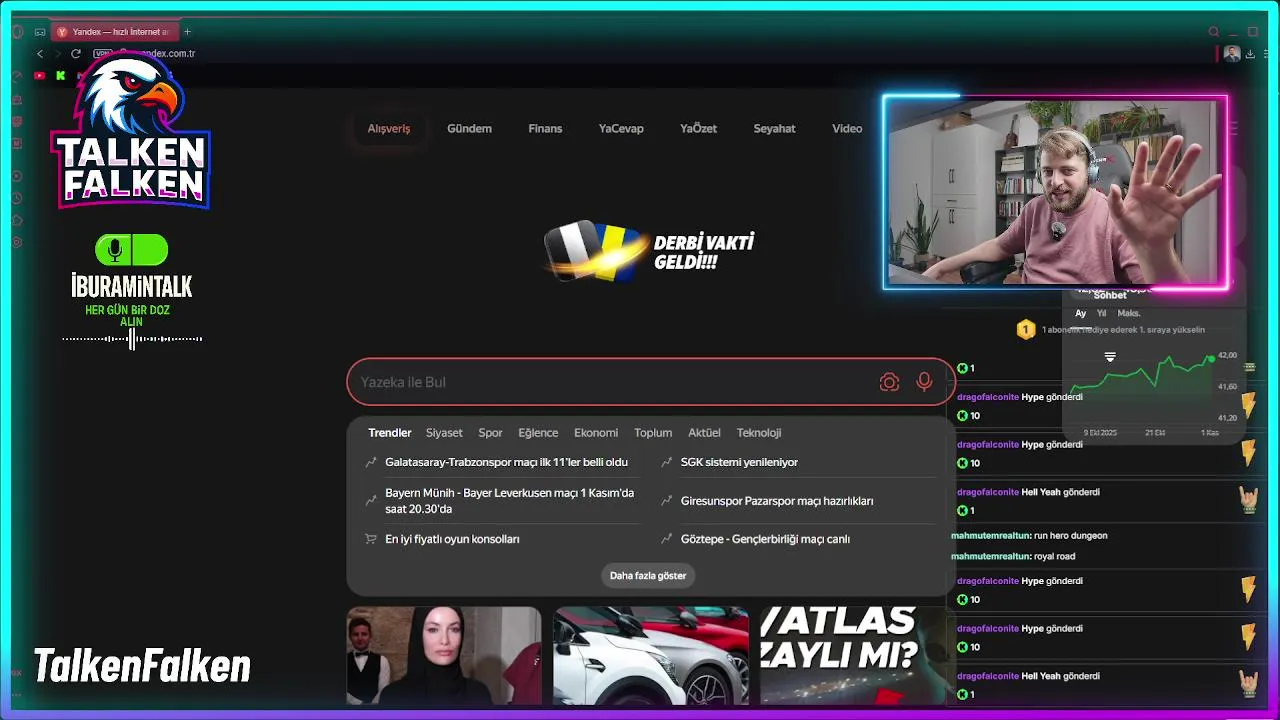
Task: Go back with the browser back arrow
Action: [x=40, y=53]
